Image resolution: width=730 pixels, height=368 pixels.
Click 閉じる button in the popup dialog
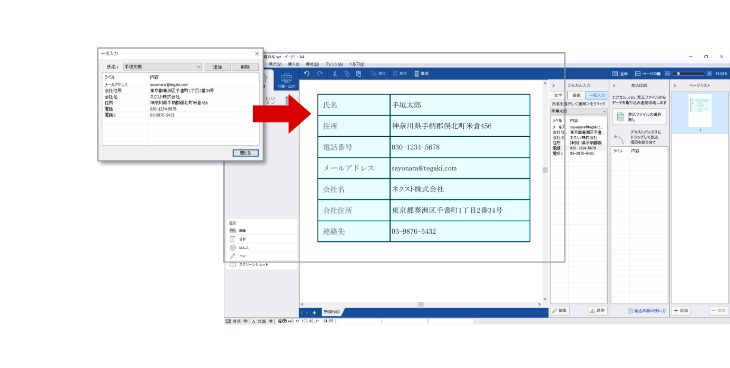(x=245, y=153)
